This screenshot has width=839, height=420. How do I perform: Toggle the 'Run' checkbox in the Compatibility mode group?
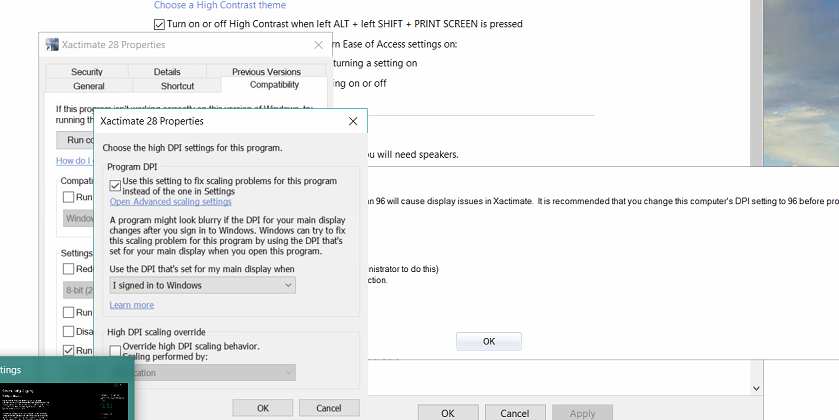tap(68, 197)
